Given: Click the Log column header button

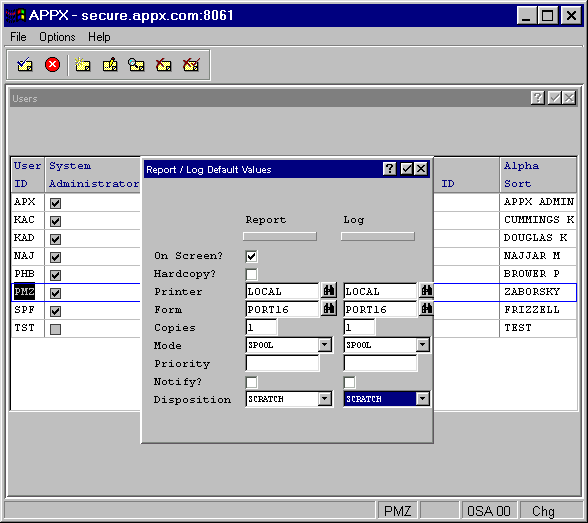Looking at the screenshot, I should (x=378, y=237).
